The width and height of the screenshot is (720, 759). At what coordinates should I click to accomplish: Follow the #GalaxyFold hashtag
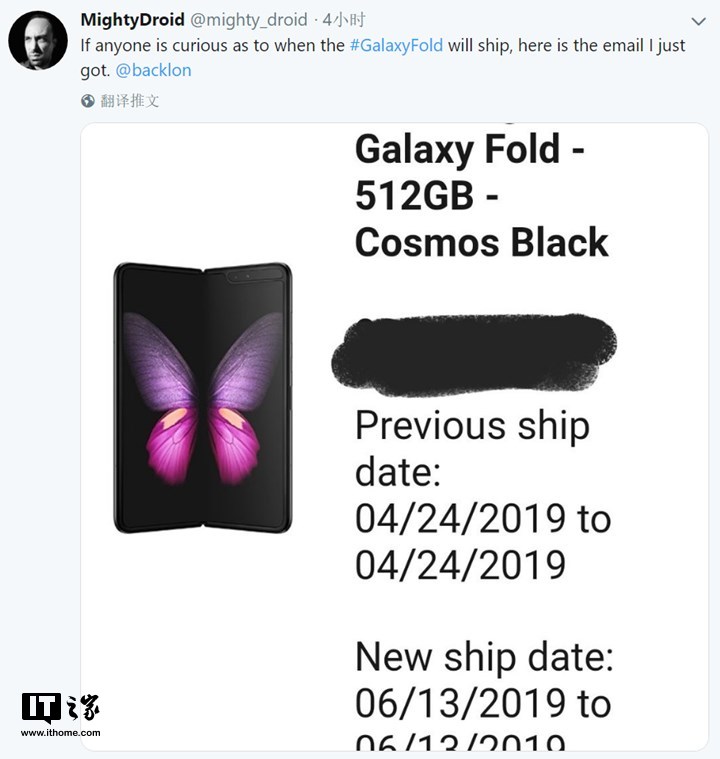point(395,46)
